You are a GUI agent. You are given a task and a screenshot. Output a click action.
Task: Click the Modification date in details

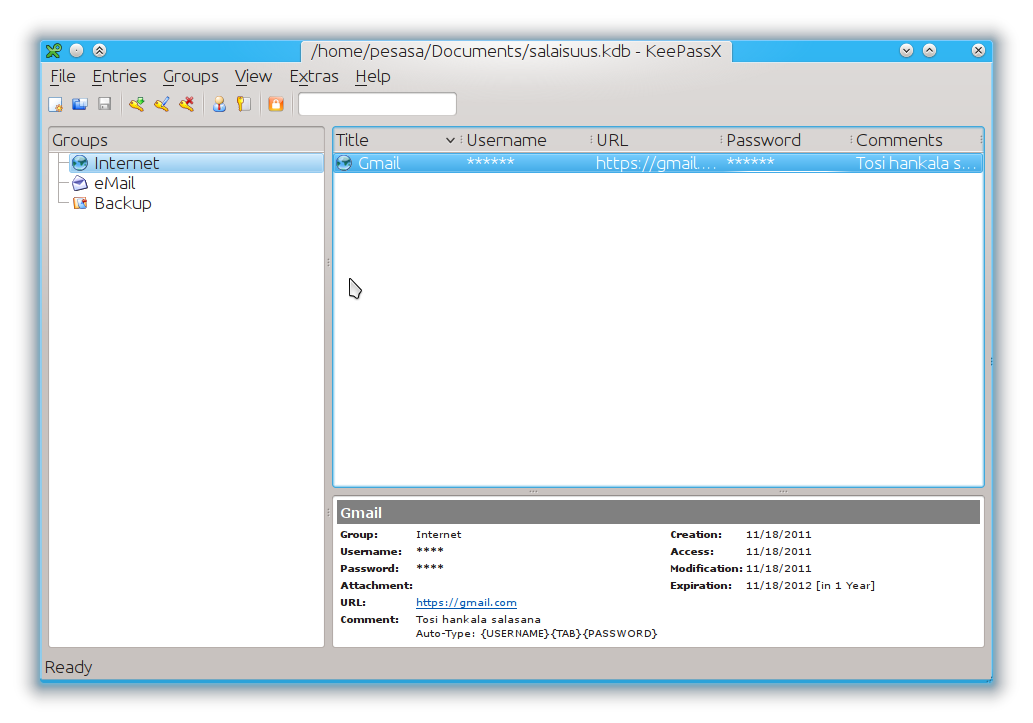(x=779, y=568)
